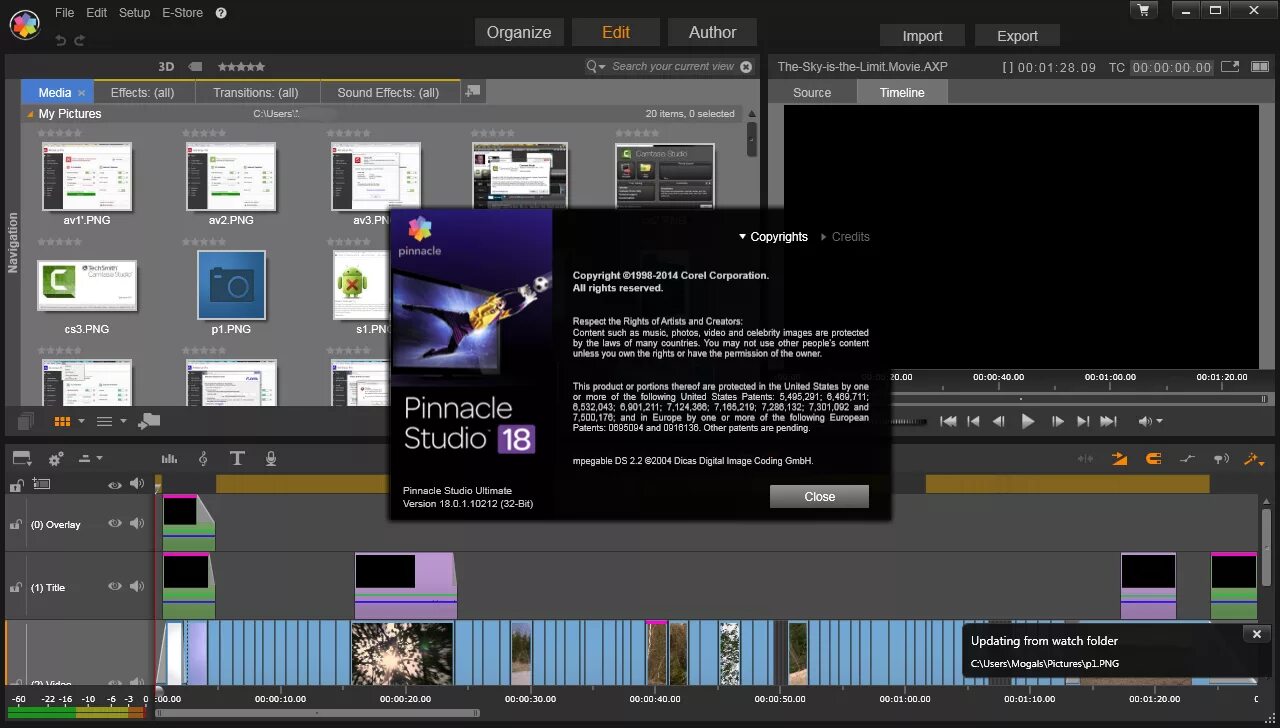The height and width of the screenshot is (728, 1280).
Task: Jump to start of movie
Action: [x=948, y=422]
